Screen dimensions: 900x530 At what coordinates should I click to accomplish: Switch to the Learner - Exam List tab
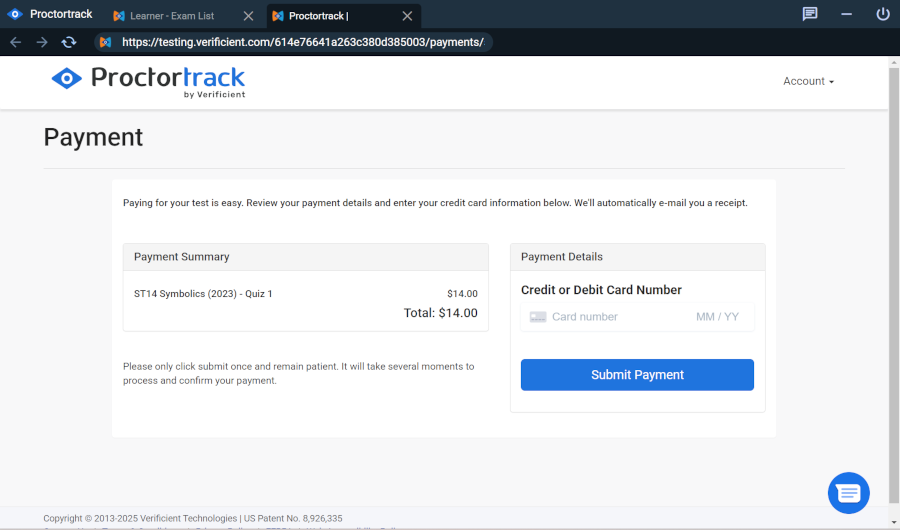(x=172, y=16)
